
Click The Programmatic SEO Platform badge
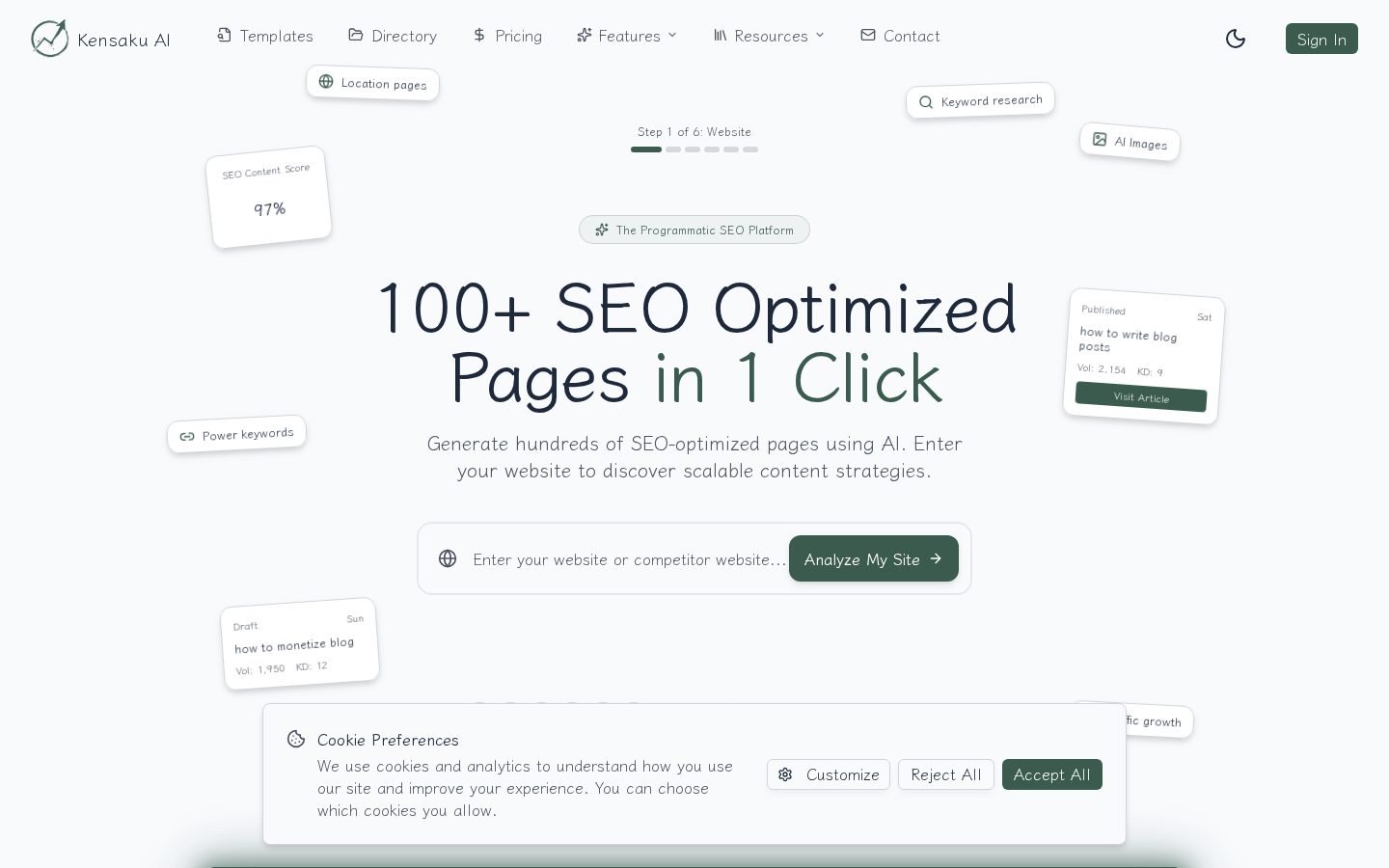pyautogui.click(x=694, y=230)
